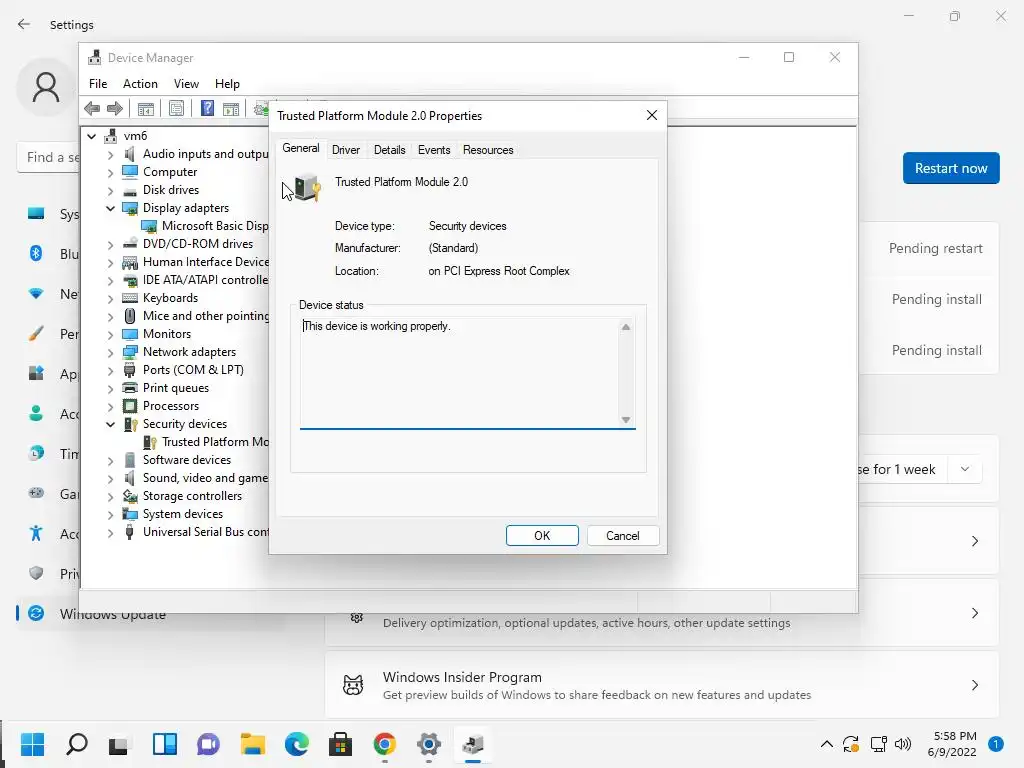
Task: Click the Settings back arrow
Action: [24, 24]
